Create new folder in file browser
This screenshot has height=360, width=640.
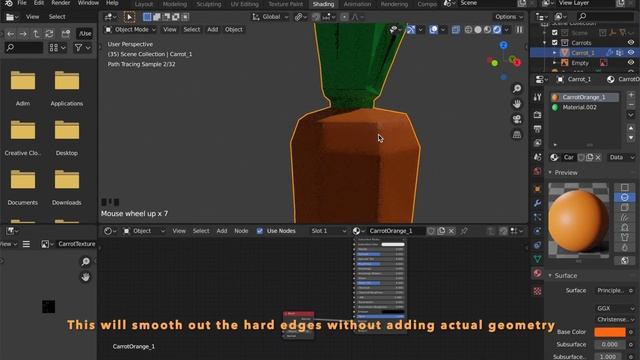66,33
